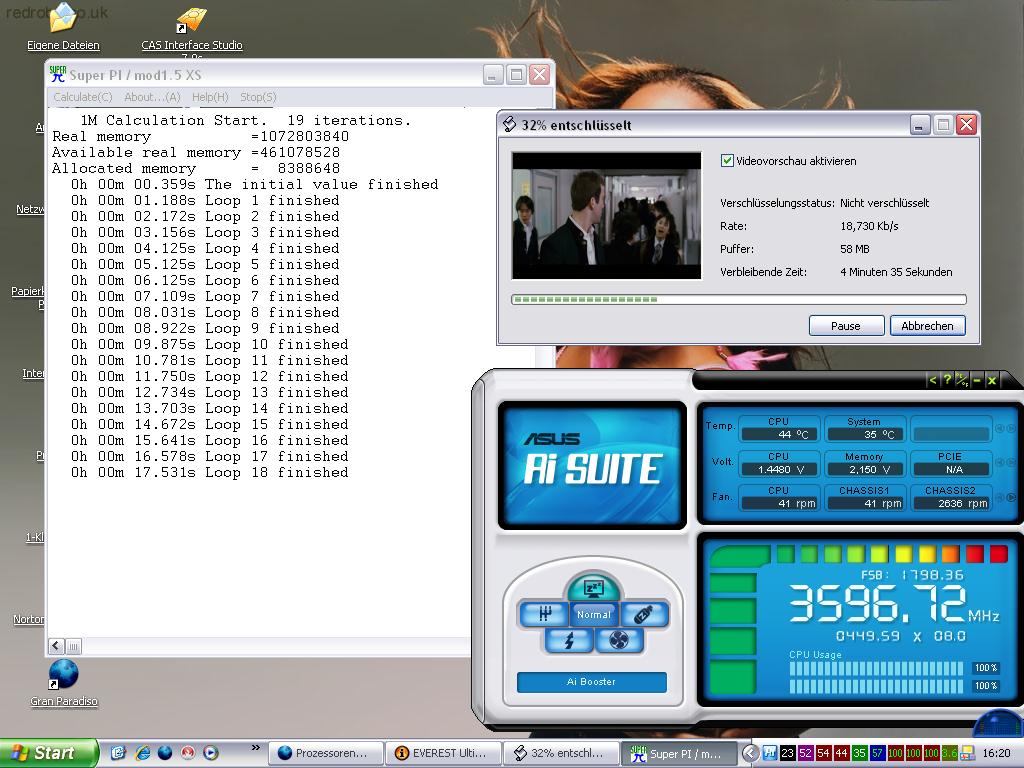This screenshot has height=768, width=1024.
Task: Select the fan icon in Ai Suite
Action: (x=618, y=641)
